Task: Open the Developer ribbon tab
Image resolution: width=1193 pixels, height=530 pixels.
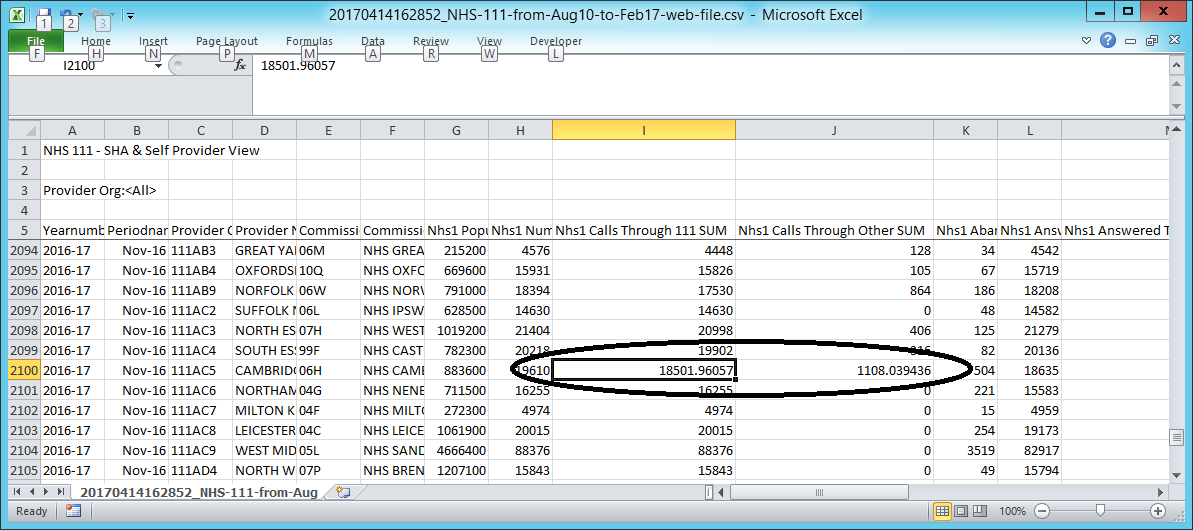Action: [556, 41]
